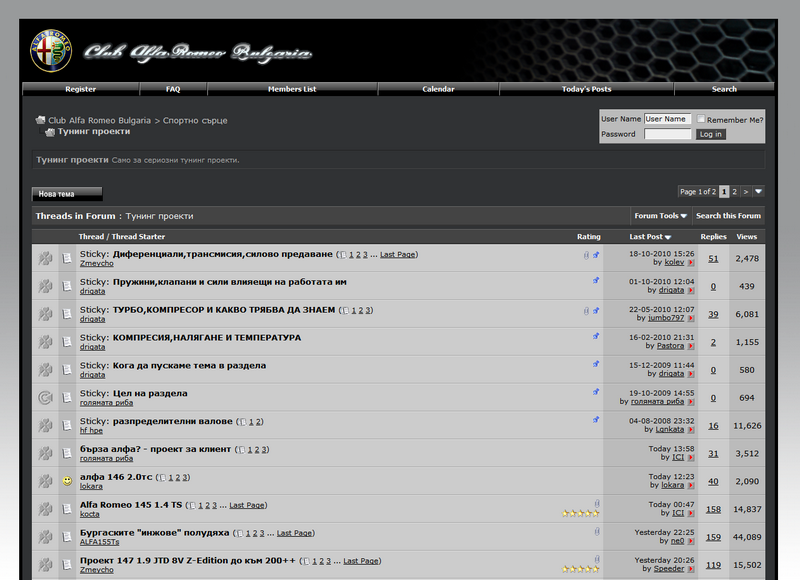Image resolution: width=800 pixels, height=580 pixels.
Task: Open thread ТУРБО,КОМПРЕСОР И КАКВО ТРЯБВА ДА ЗНАЕМ
Action: (224, 310)
